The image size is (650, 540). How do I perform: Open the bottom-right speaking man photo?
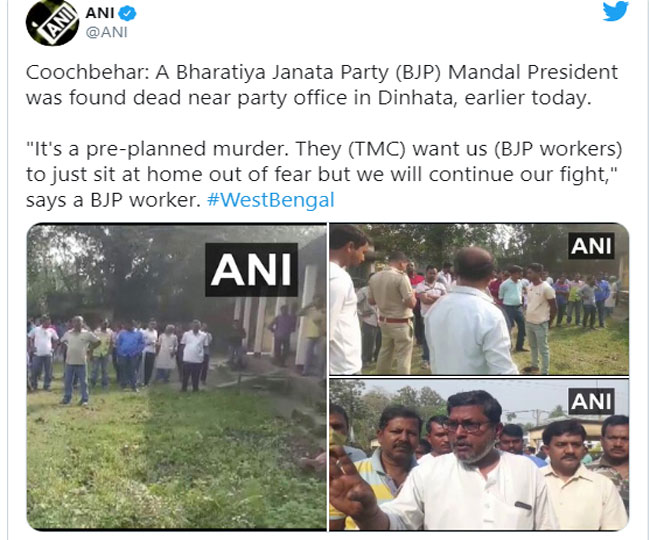[479, 455]
